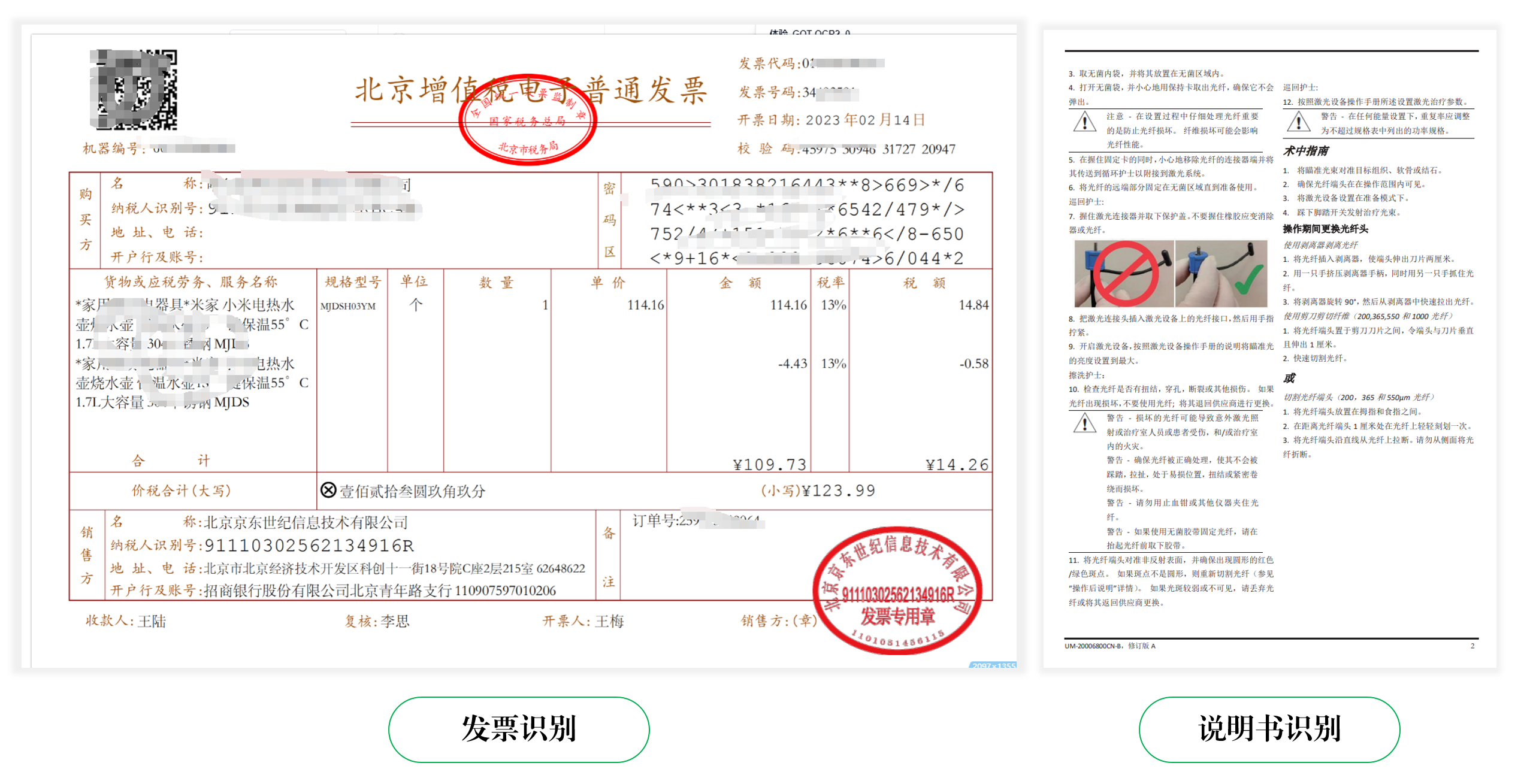Click the discount tax -0.58
This screenshot has height=784, width=1533.
973,364
